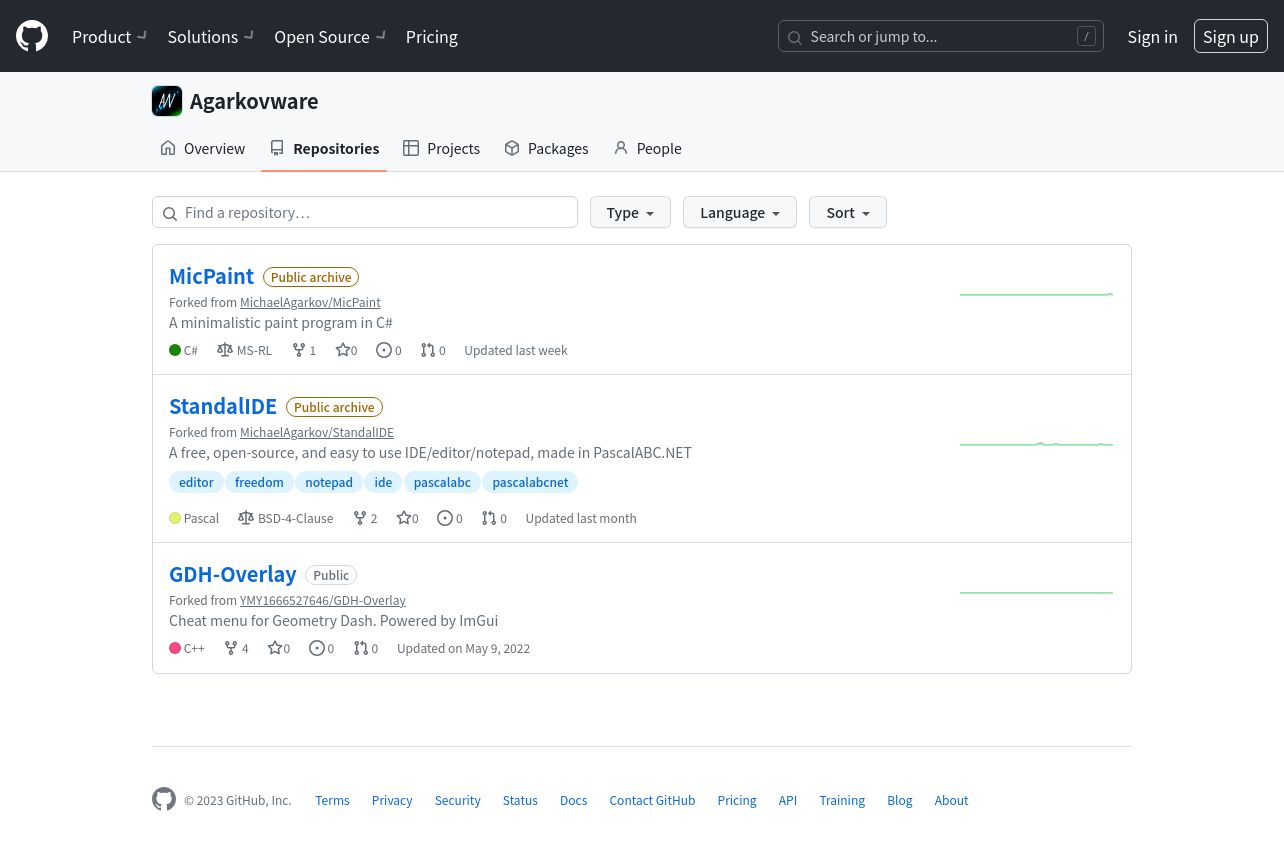Open the MicPaint repository
The height and width of the screenshot is (861, 1284).
[x=211, y=276]
